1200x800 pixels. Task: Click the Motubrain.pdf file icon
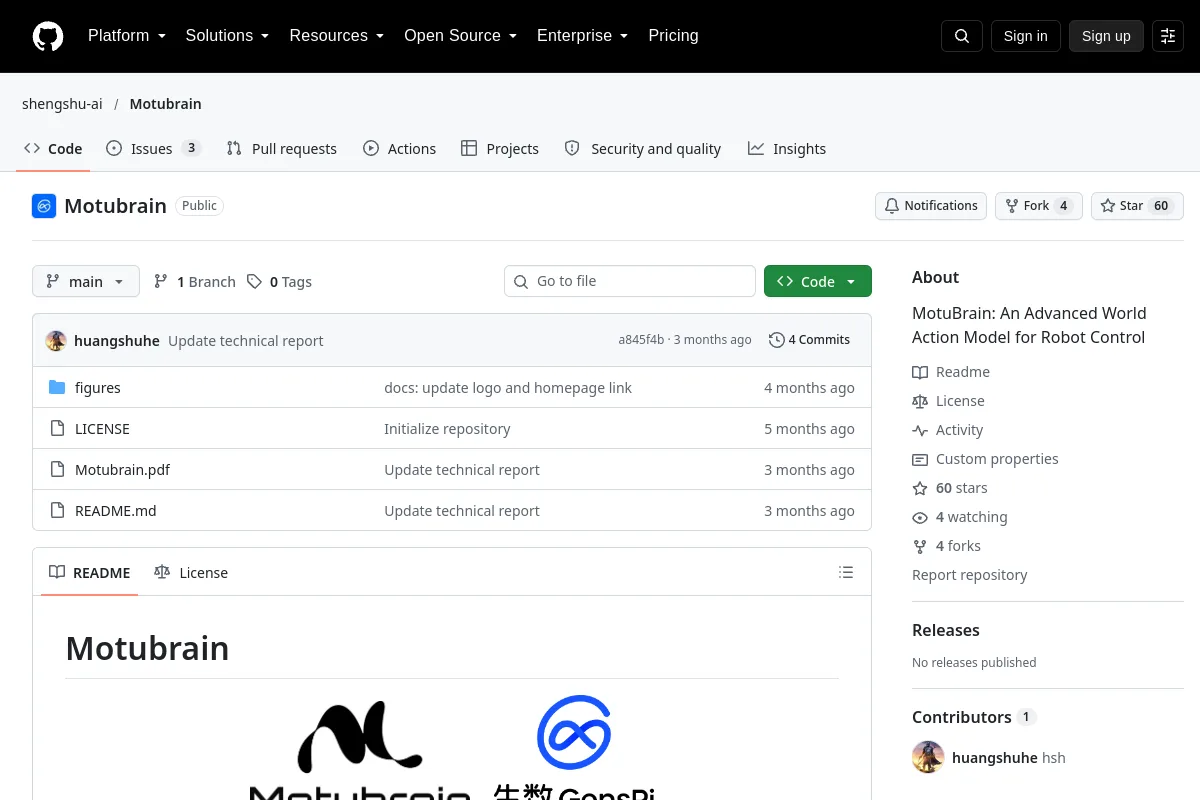click(57, 470)
